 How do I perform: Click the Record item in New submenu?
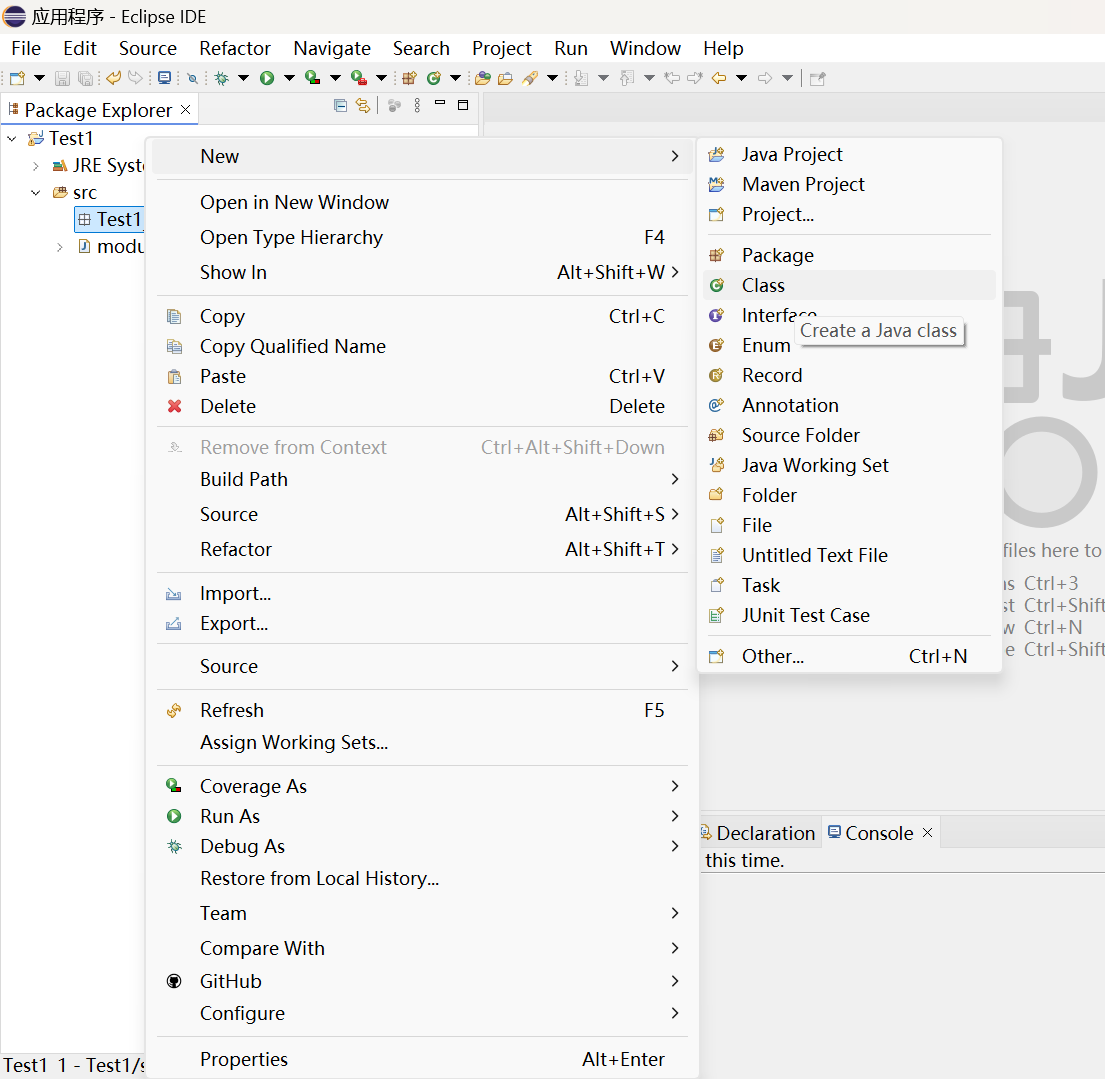pyautogui.click(x=771, y=375)
